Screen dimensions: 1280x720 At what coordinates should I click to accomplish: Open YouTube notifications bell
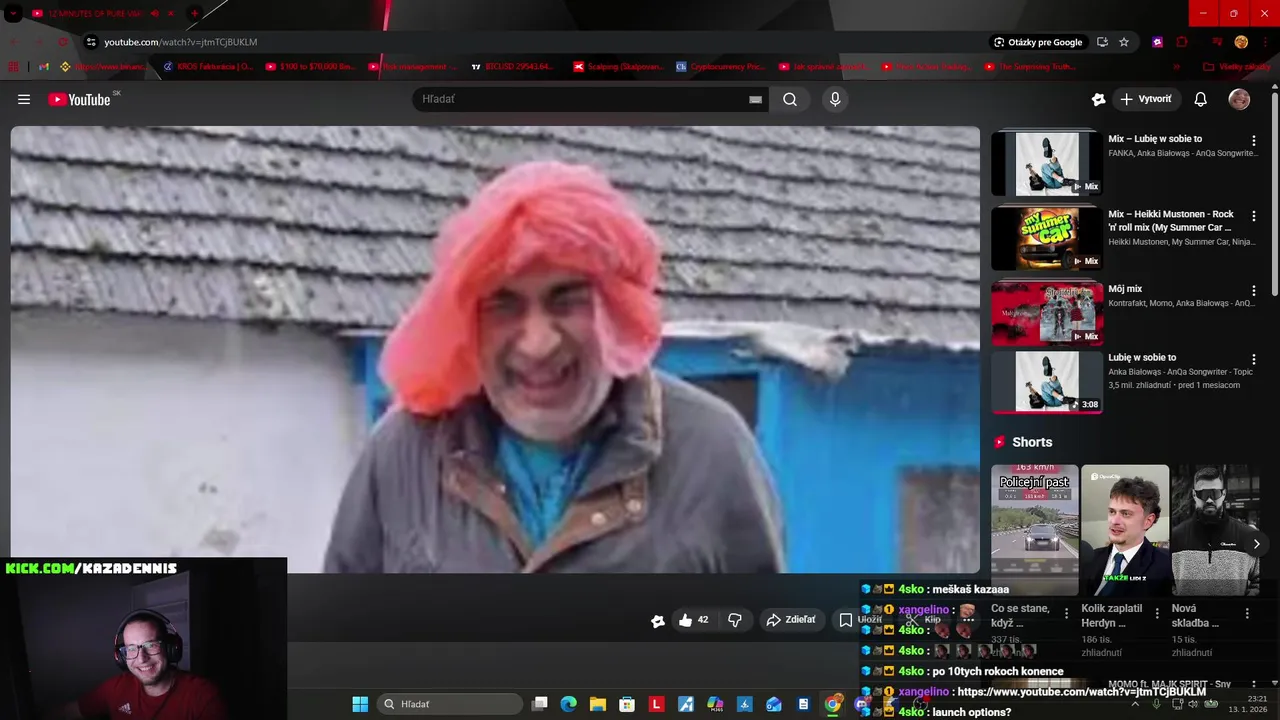click(x=1201, y=99)
